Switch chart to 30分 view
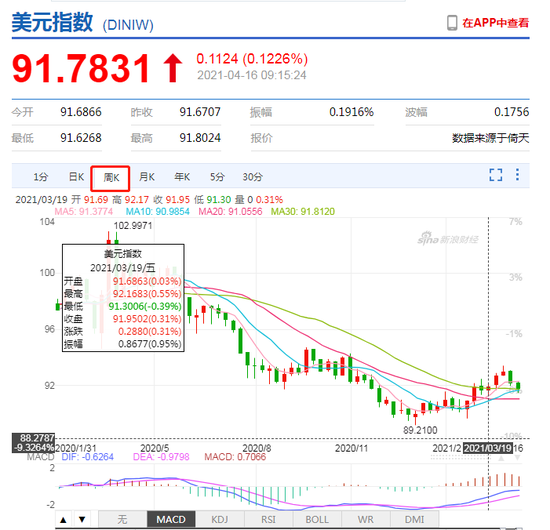The image size is (550, 530). click(x=253, y=177)
